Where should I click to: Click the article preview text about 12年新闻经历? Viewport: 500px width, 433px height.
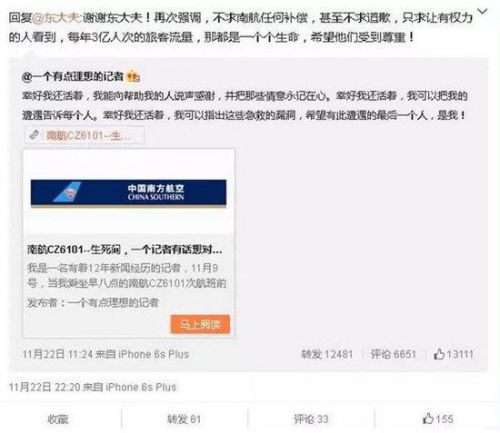127,276
